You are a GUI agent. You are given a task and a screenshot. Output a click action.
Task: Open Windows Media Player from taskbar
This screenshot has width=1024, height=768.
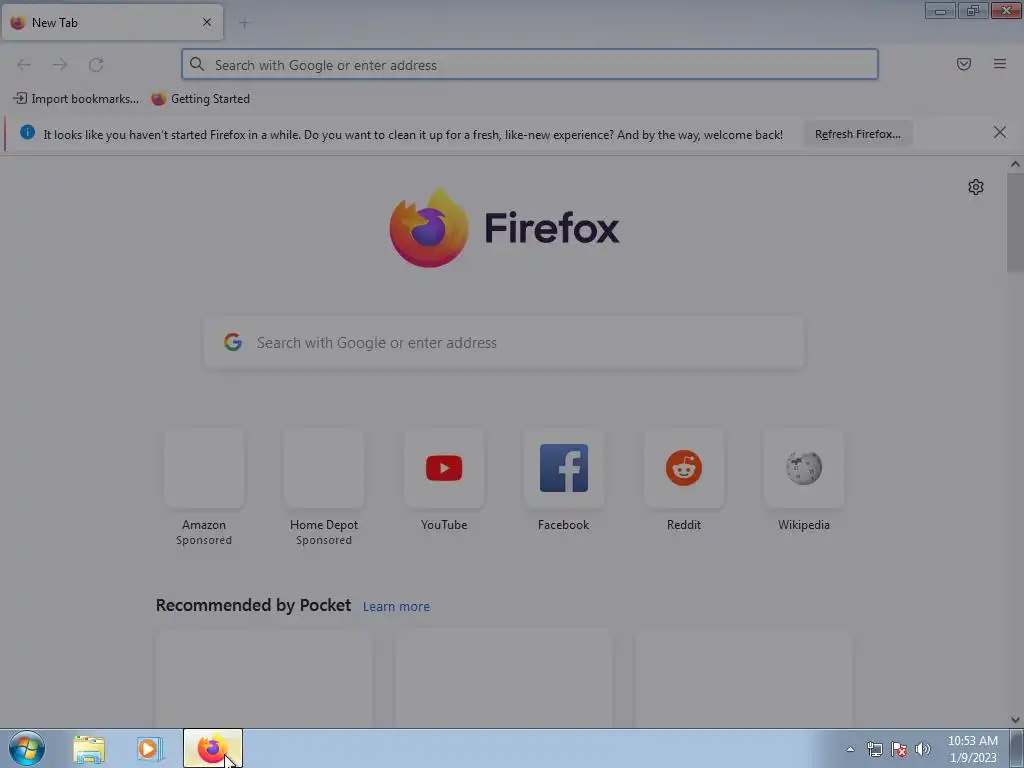[149, 749]
